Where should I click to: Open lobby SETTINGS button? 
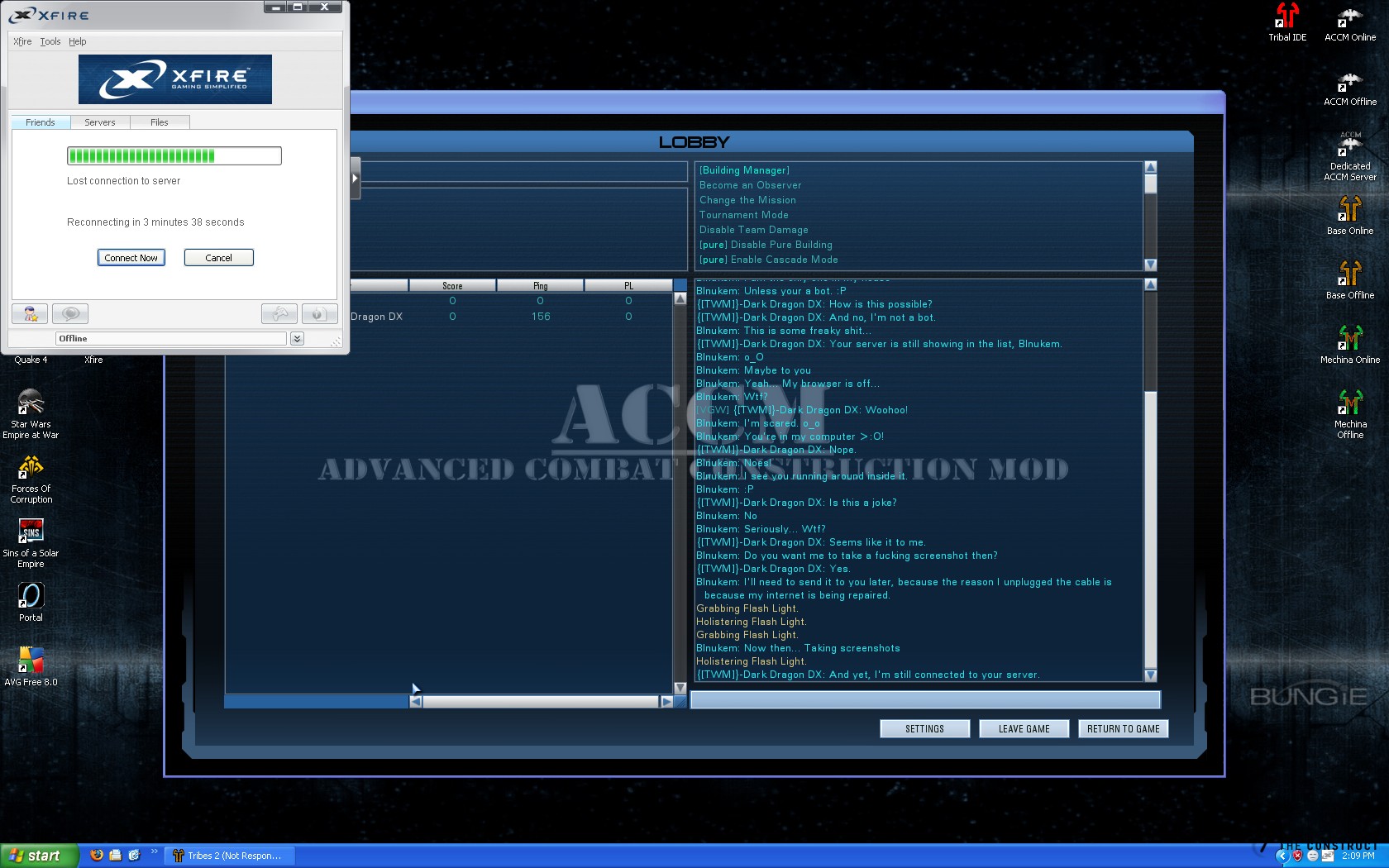point(924,728)
